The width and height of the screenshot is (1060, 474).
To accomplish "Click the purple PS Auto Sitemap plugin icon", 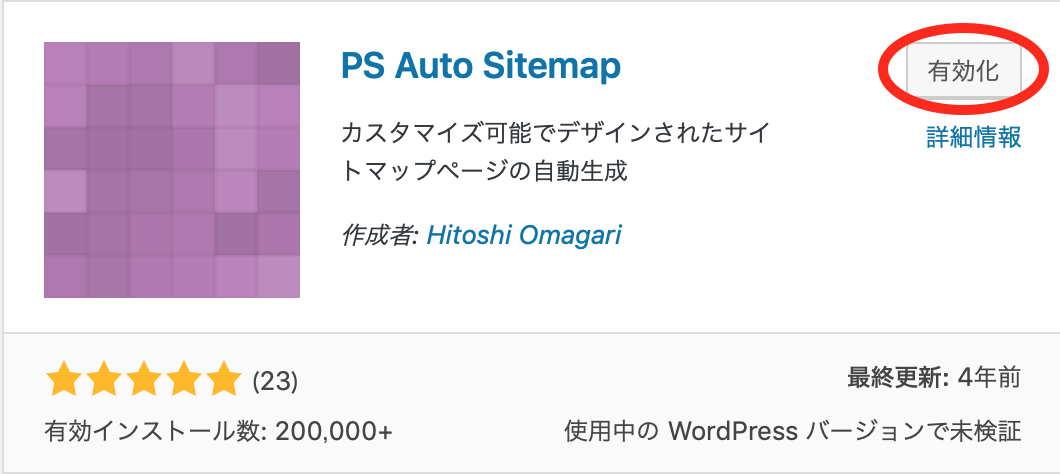I will pyautogui.click(x=172, y=170).
